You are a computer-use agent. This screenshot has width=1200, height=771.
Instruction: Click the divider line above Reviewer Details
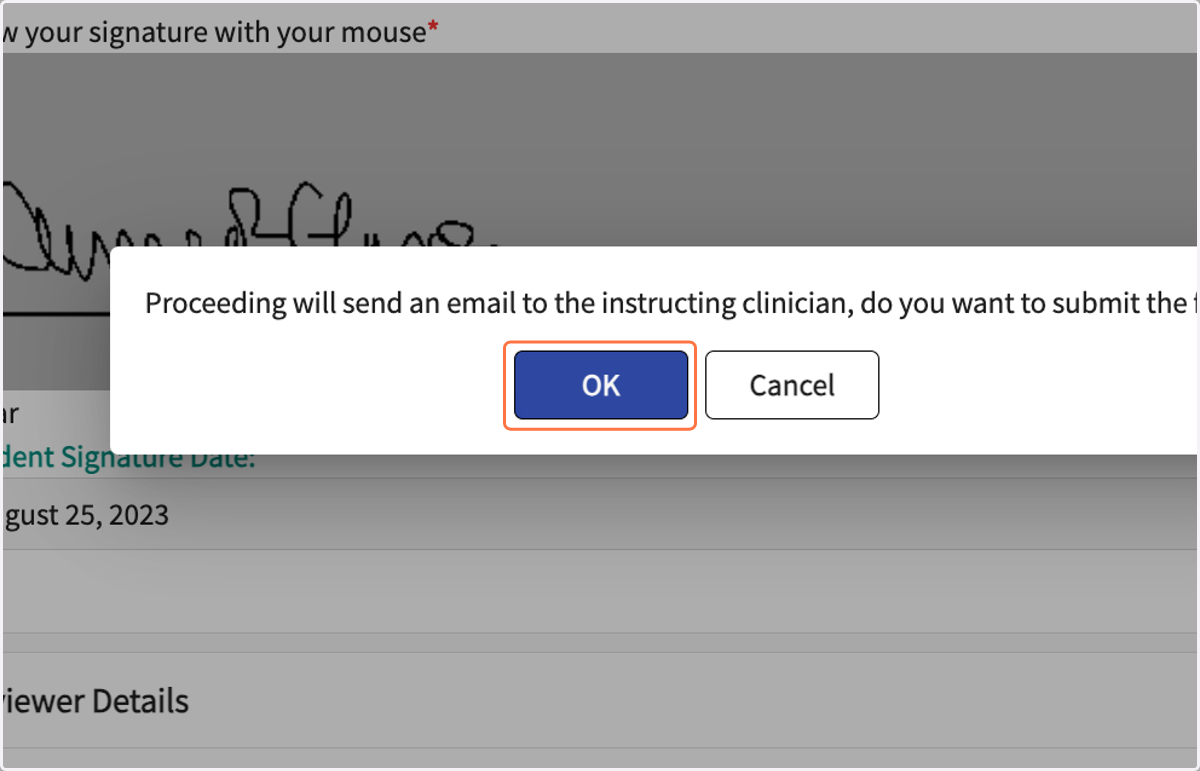tap(600, 652)
